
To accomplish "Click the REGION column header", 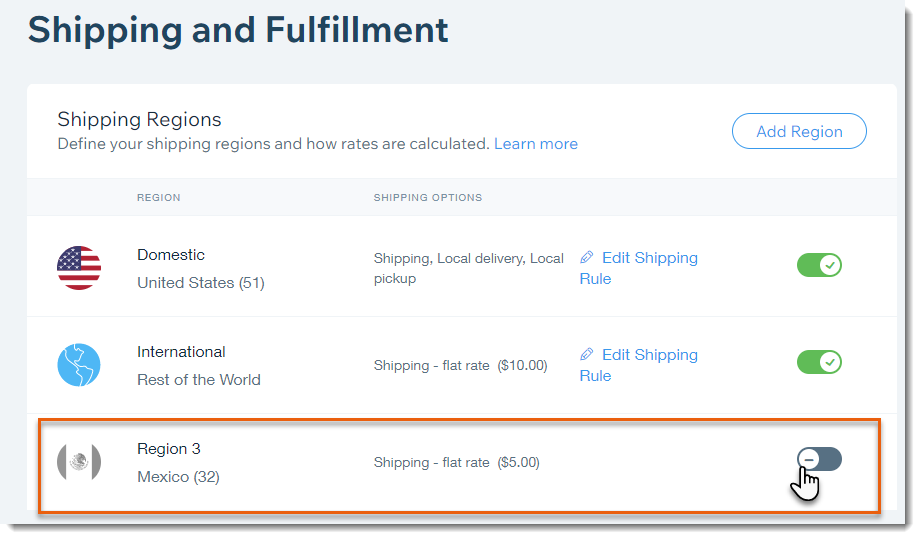I will coord(158,198).
